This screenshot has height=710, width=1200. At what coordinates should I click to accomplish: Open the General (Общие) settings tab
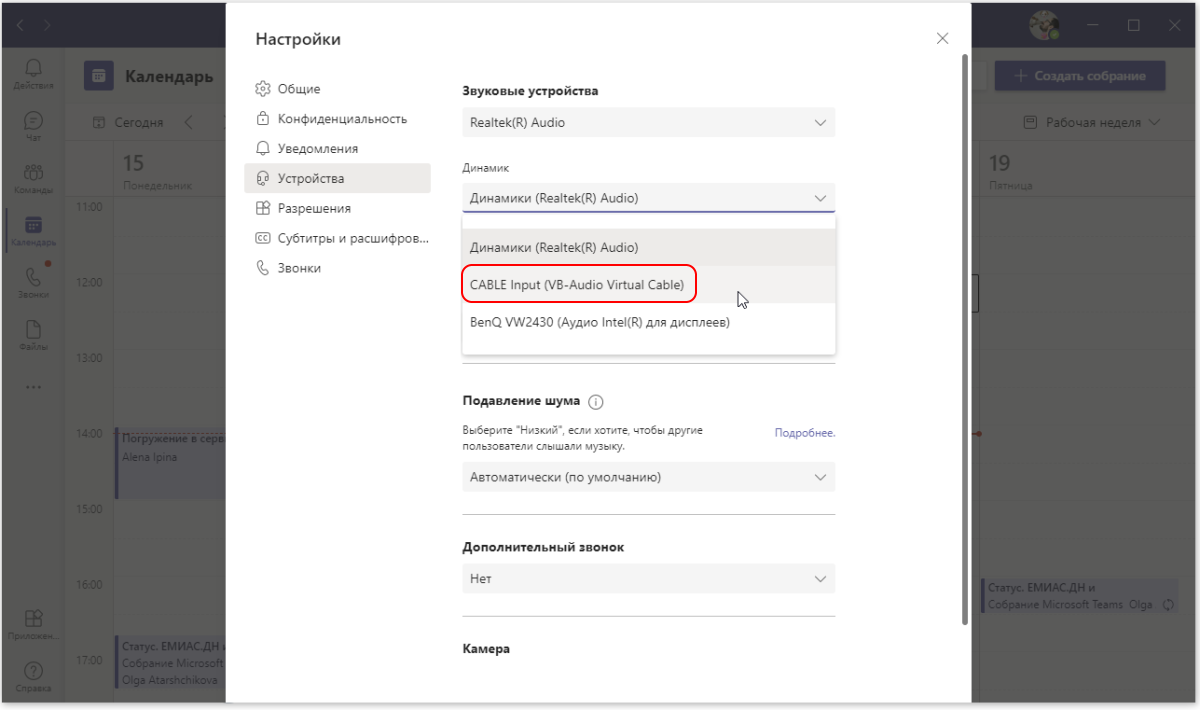pos(337,89)
